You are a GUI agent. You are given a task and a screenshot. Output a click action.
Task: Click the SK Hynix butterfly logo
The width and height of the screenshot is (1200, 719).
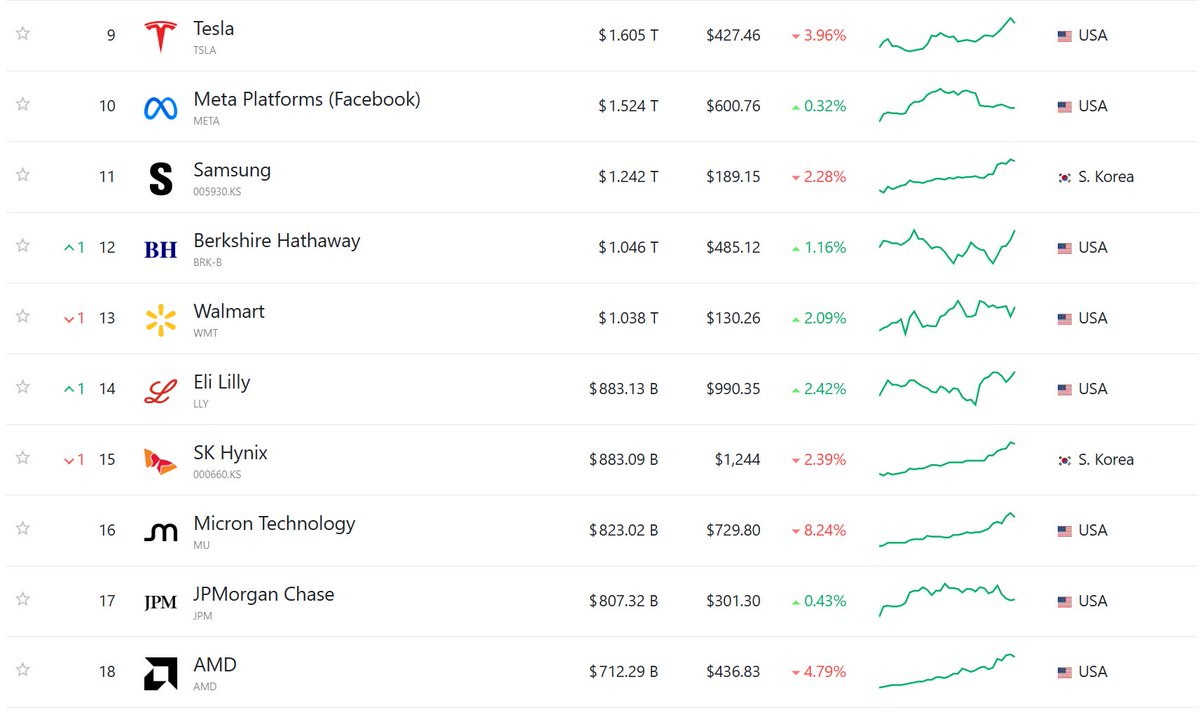[x=160, y=461]
